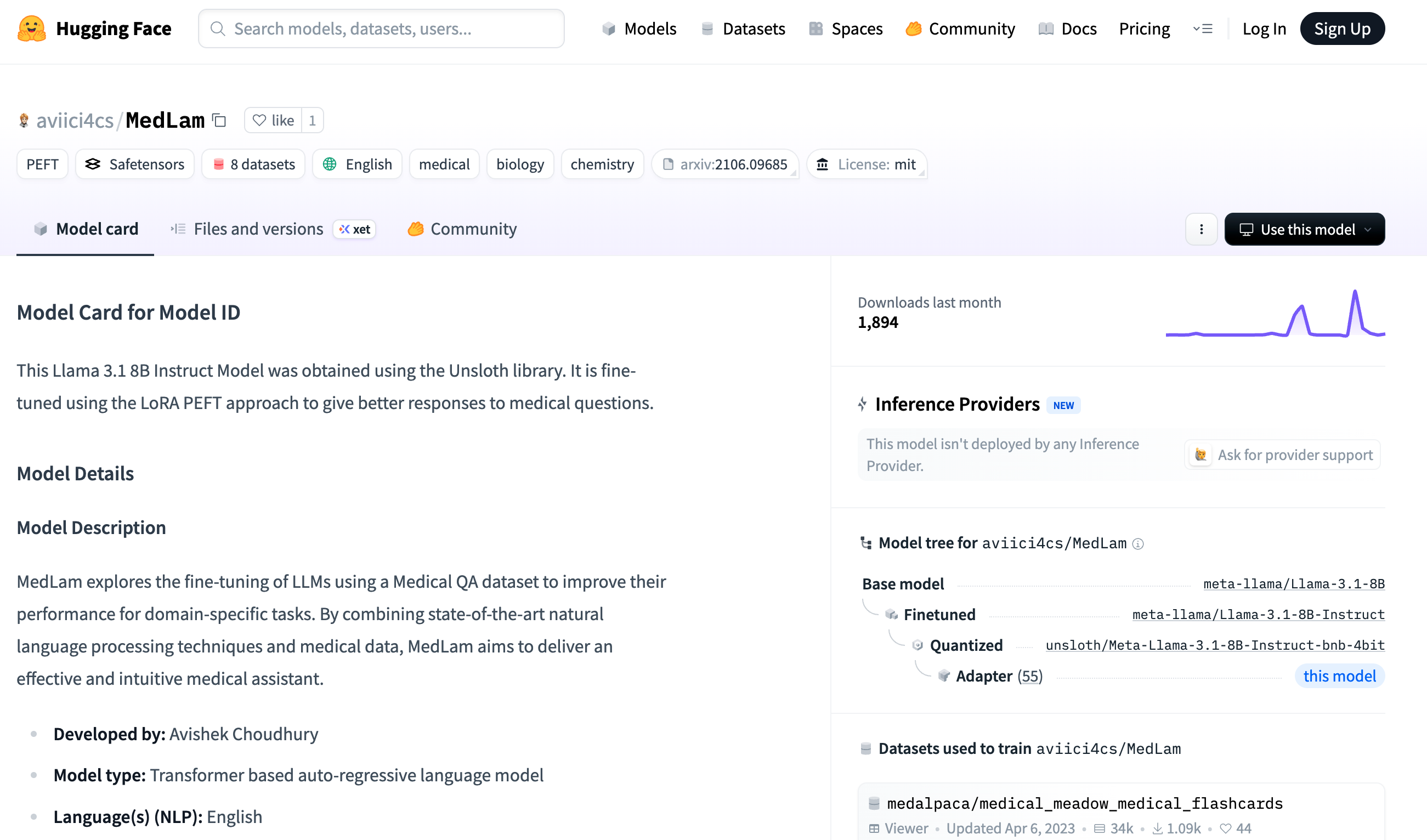Switch to the Files and versions tab

click(258, 229)
